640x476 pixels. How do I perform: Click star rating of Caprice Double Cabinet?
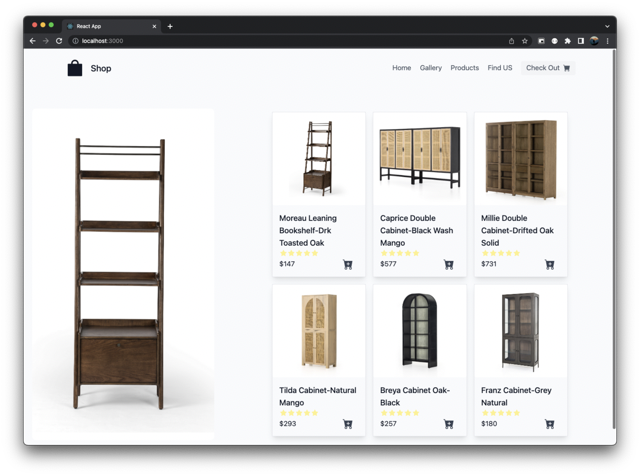(400, 253)
